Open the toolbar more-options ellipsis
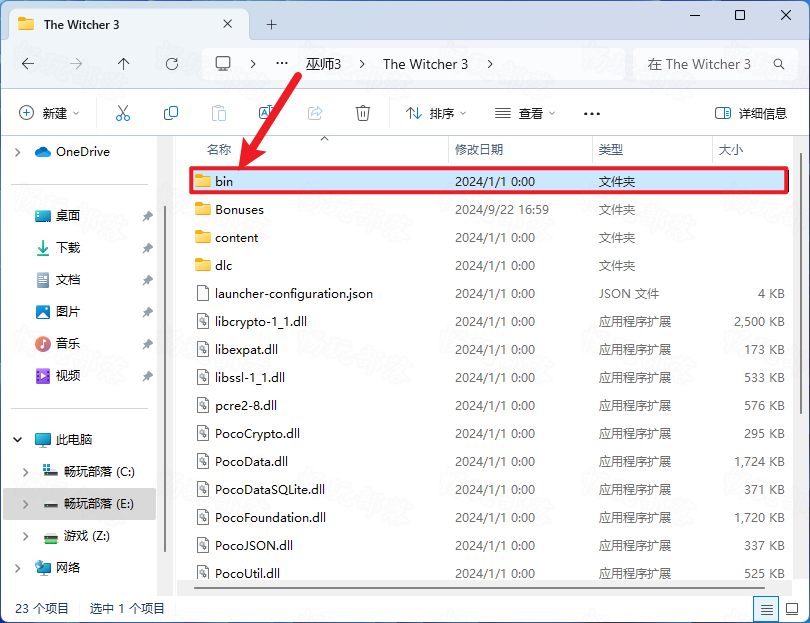Screen dimensions: 810x623 pos(591,114)
